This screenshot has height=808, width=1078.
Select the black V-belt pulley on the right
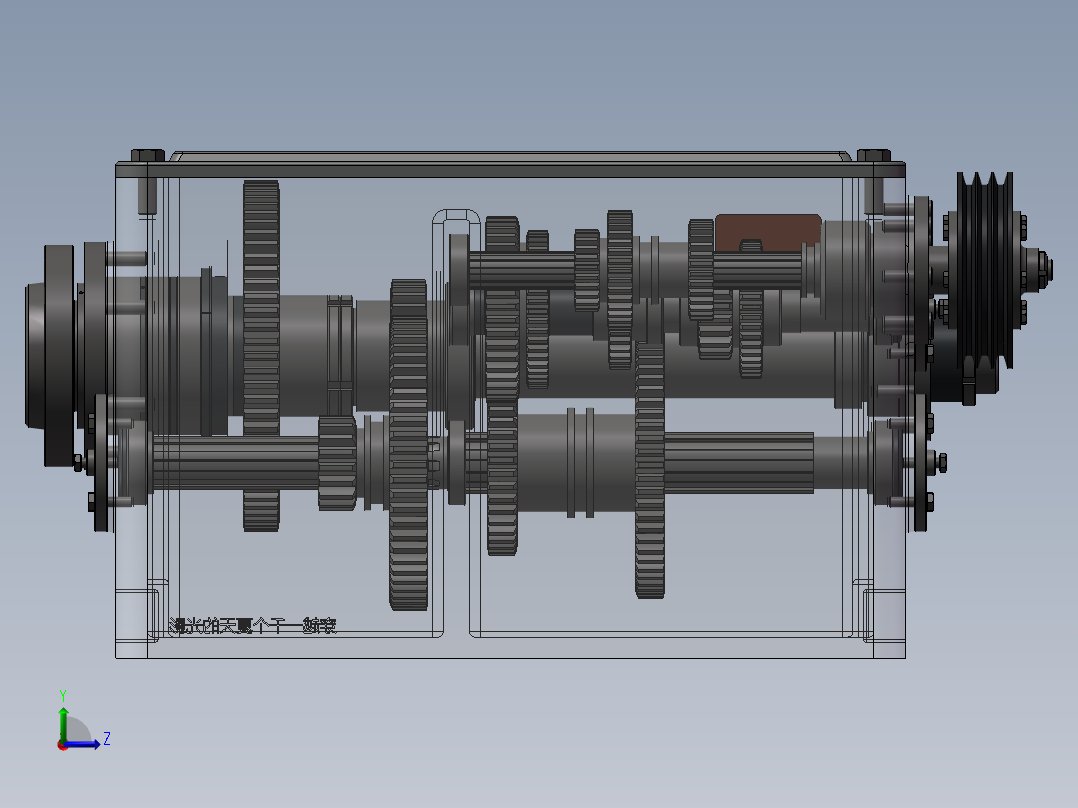984,270
